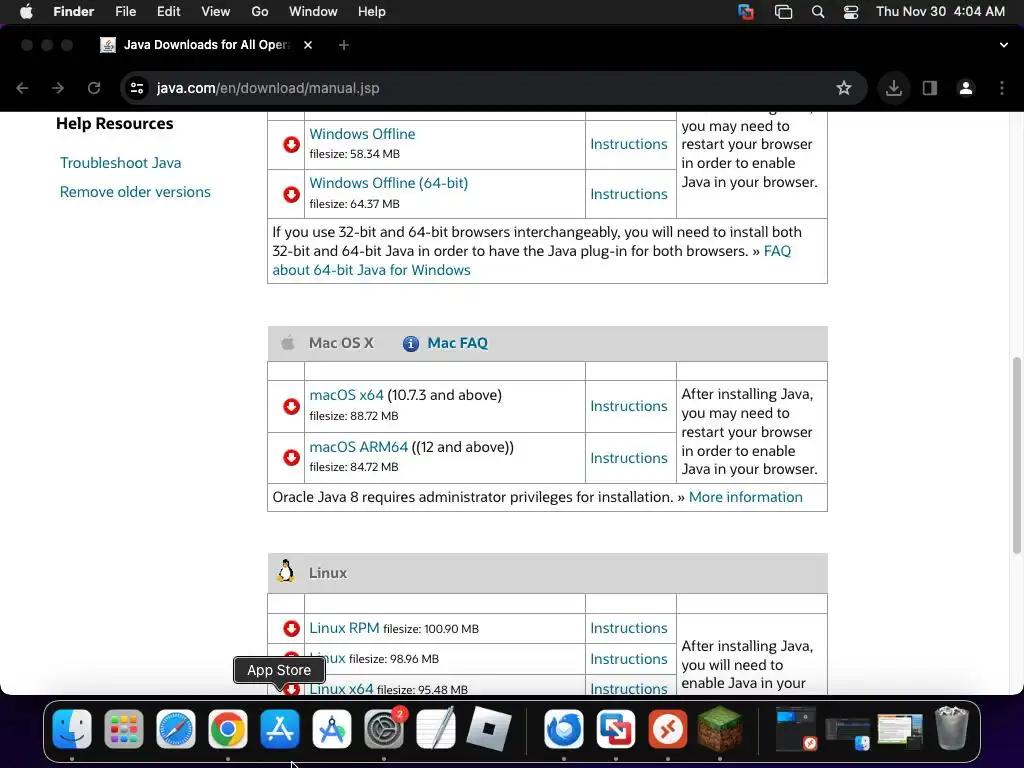
Task: Close the Java Downloads tab
Action: coord(308,45)
